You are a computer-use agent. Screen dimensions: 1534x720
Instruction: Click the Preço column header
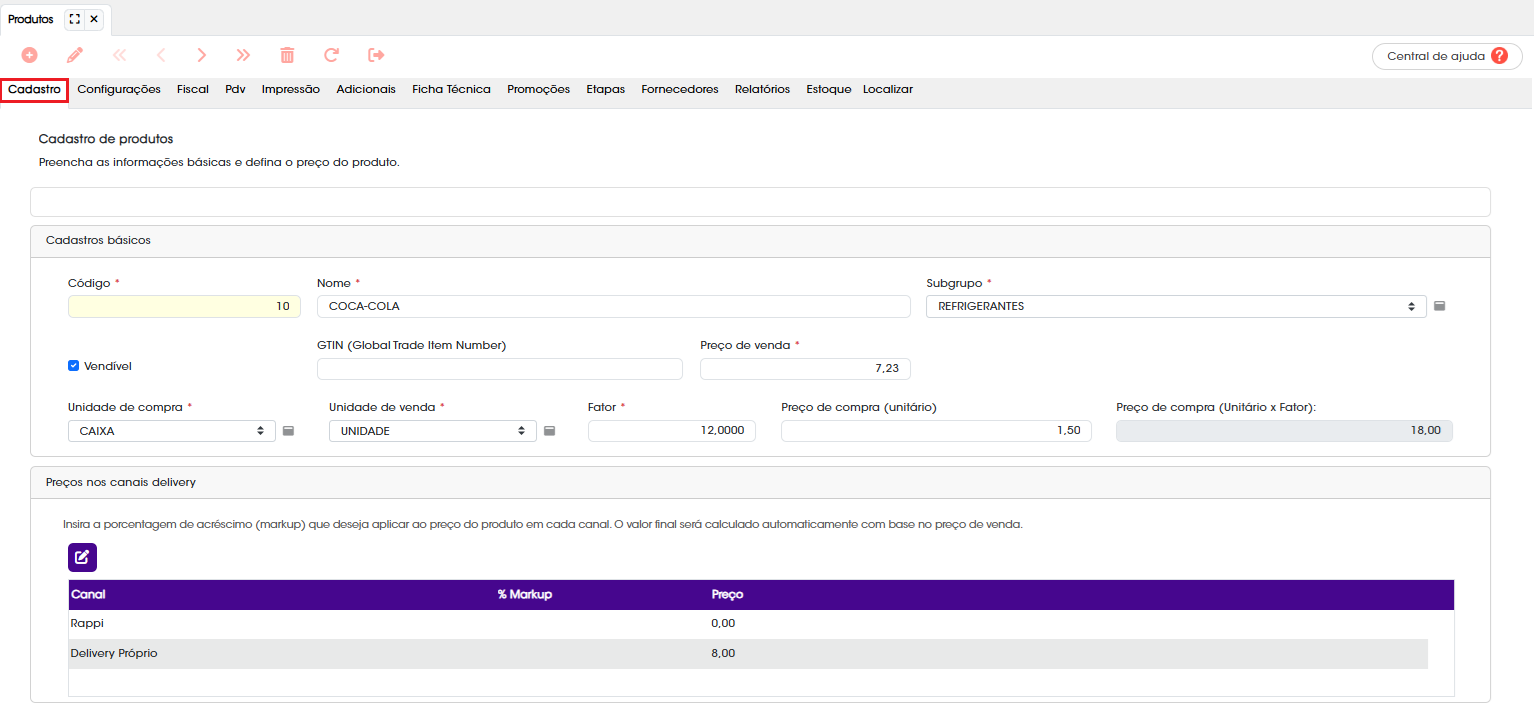[727, 595]
